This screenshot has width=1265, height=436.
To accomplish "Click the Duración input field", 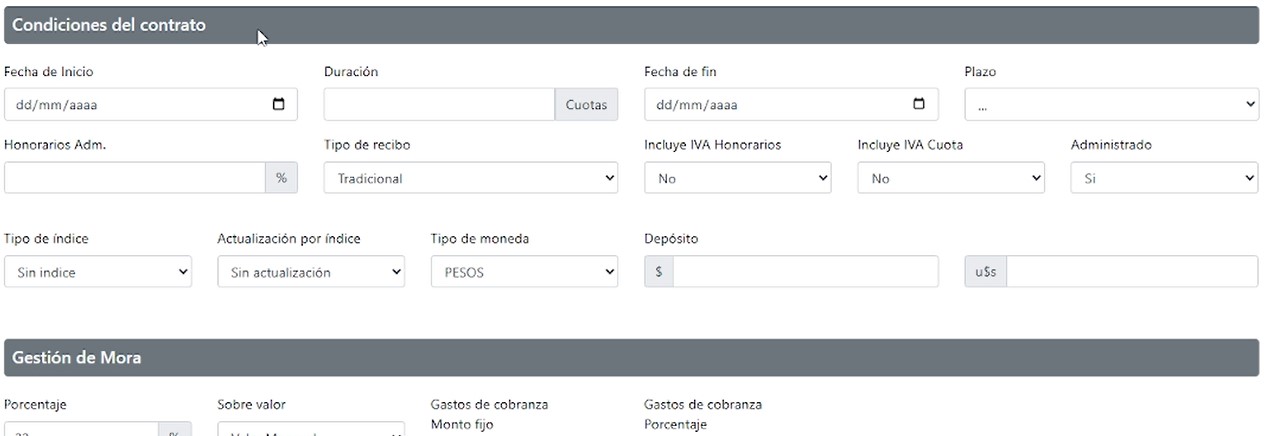I will (439, 104).
